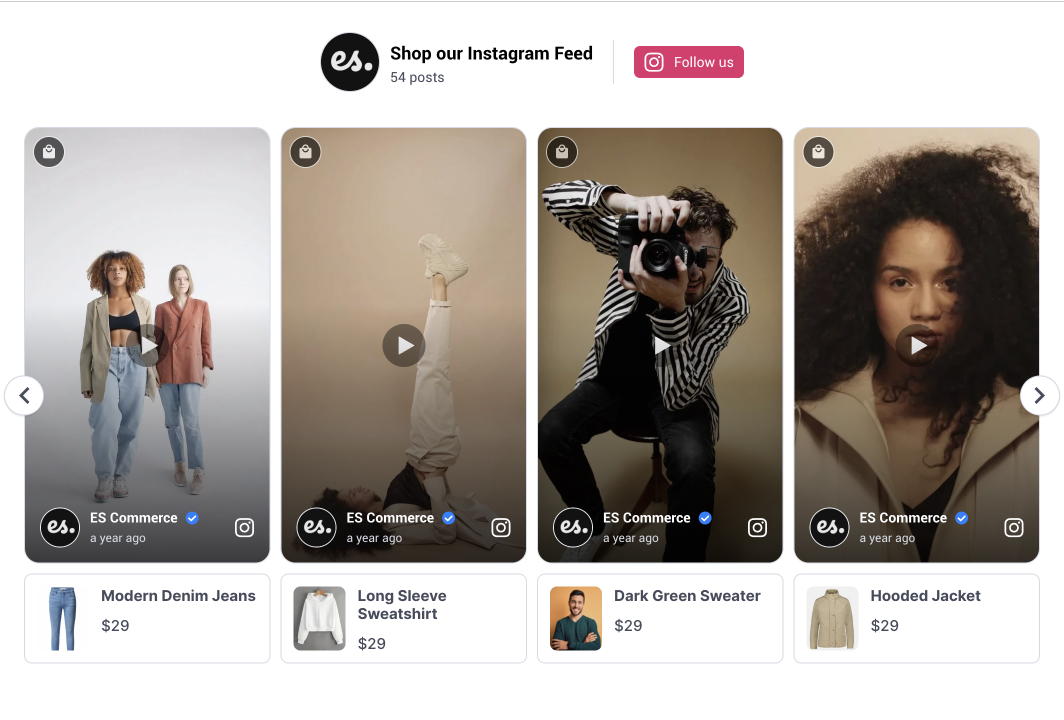
Task: Click the Follow us button
Action: pos(688,61)
